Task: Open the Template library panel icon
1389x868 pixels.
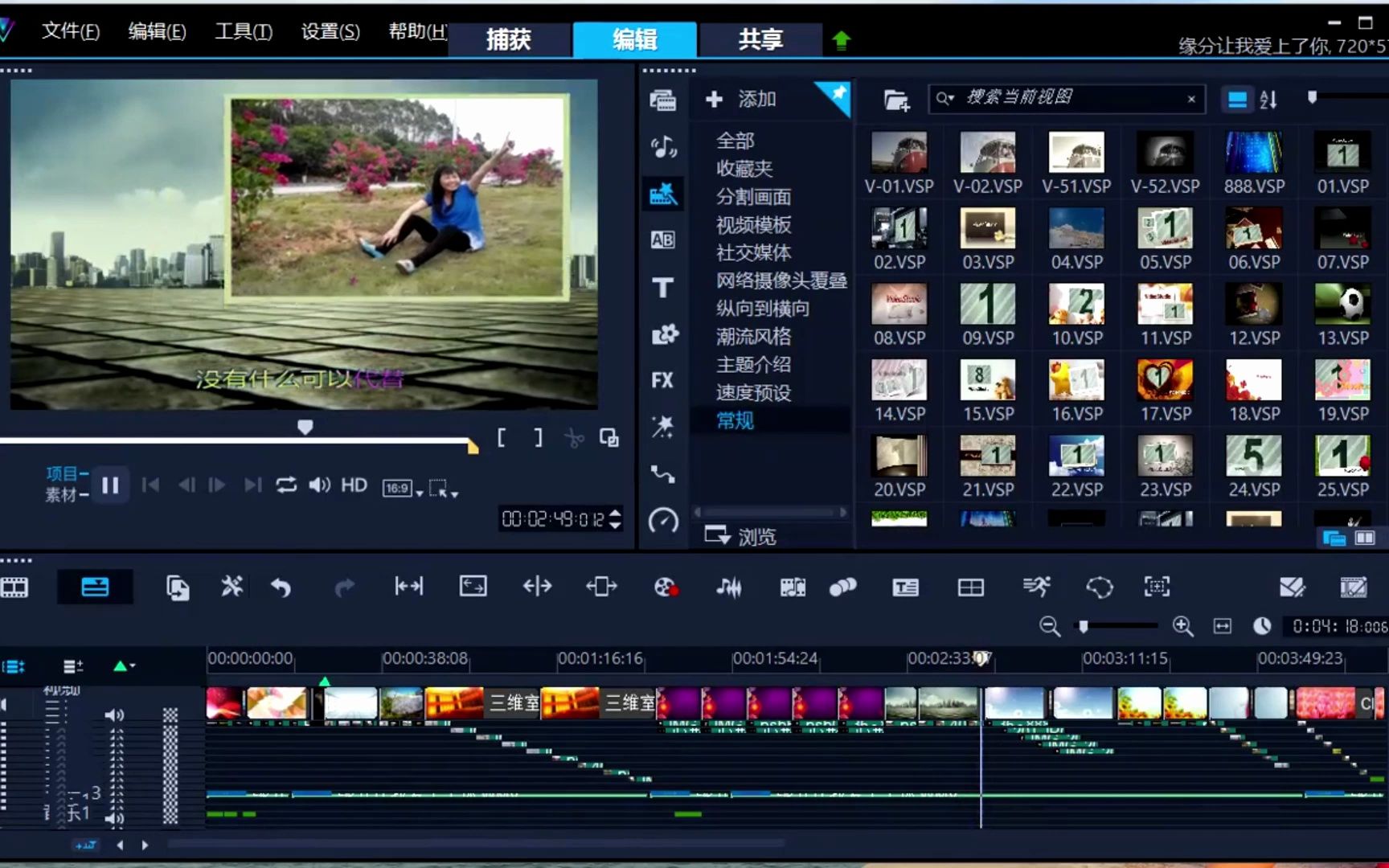Action: coord(662,194)
